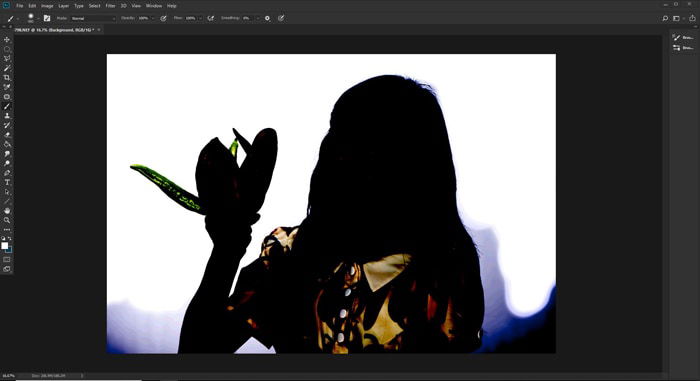Screen dimensions: 700x381
Task: Select the Path Selection tool
Action: [x=7, y=192]
